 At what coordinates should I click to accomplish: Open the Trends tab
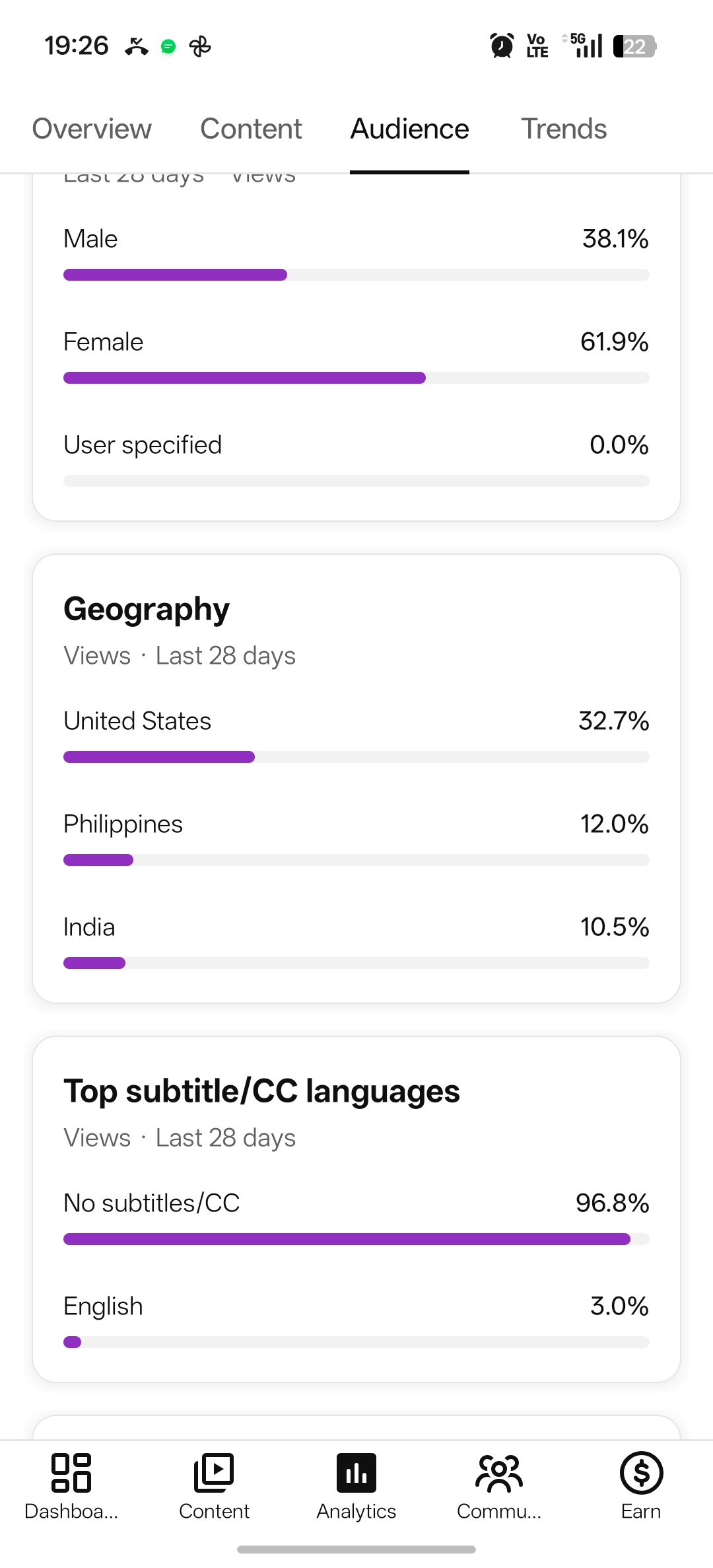pos(564,129)
